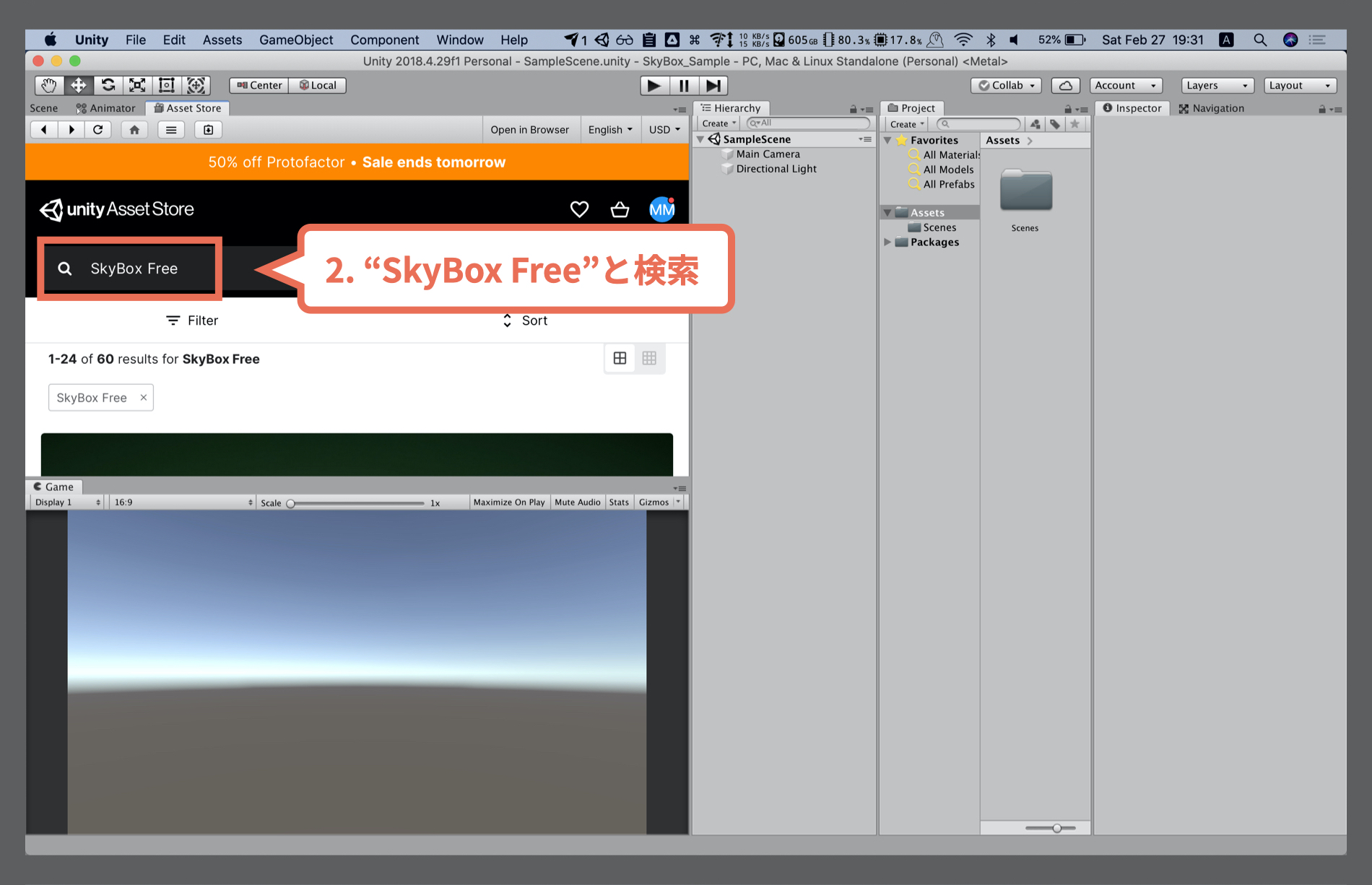Click the search magnifier in Asset Store
The image size is (1372, 885).
(x=65, y=269)
